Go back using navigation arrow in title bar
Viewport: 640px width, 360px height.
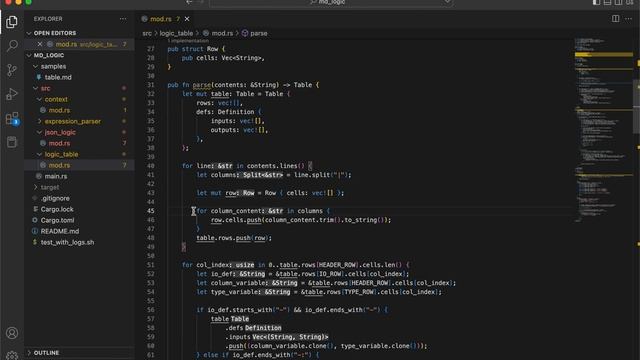[189, 2]
